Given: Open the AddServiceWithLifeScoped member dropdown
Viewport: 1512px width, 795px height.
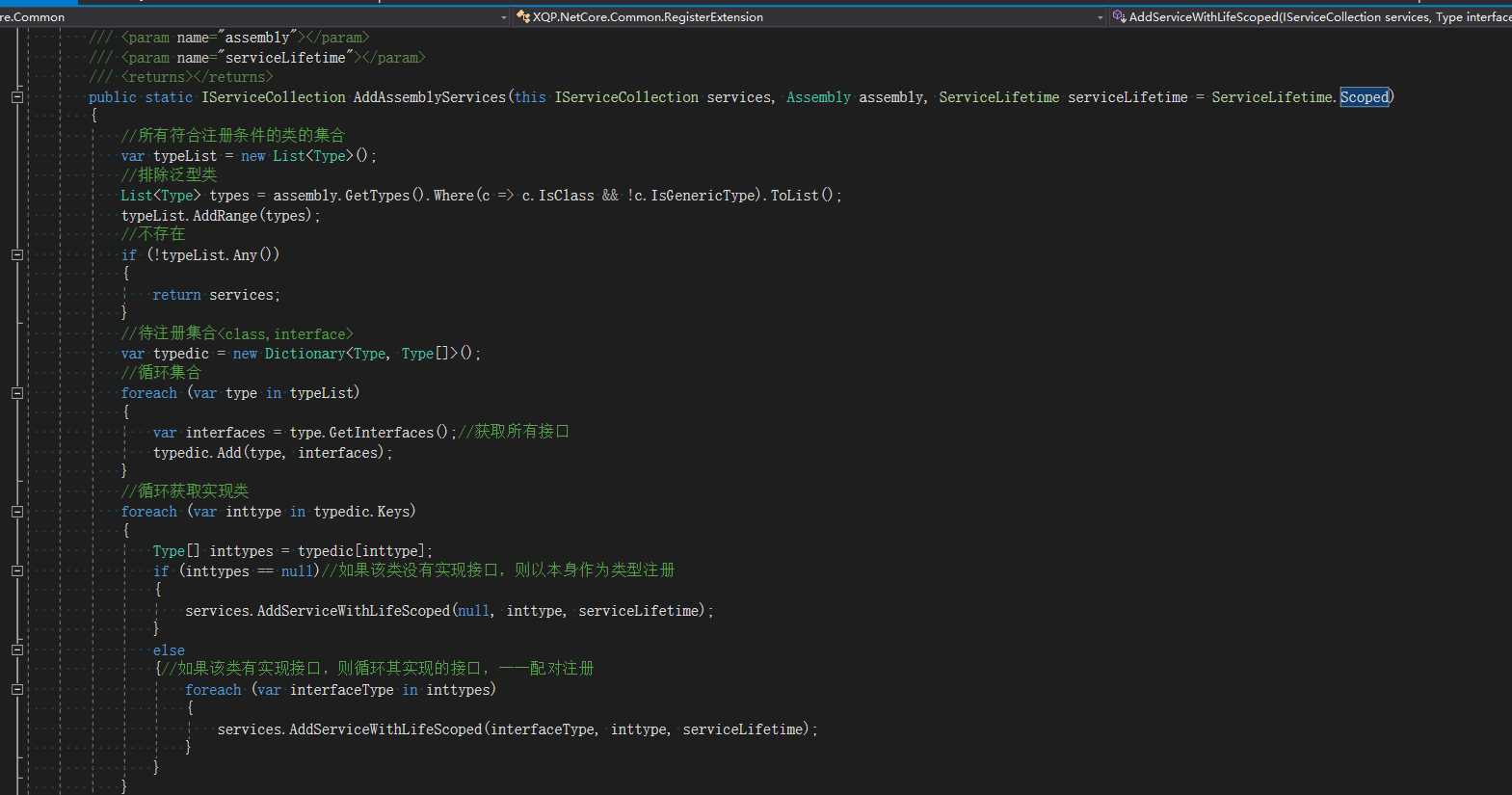Looking at the screenshot, I should 1311,17.
